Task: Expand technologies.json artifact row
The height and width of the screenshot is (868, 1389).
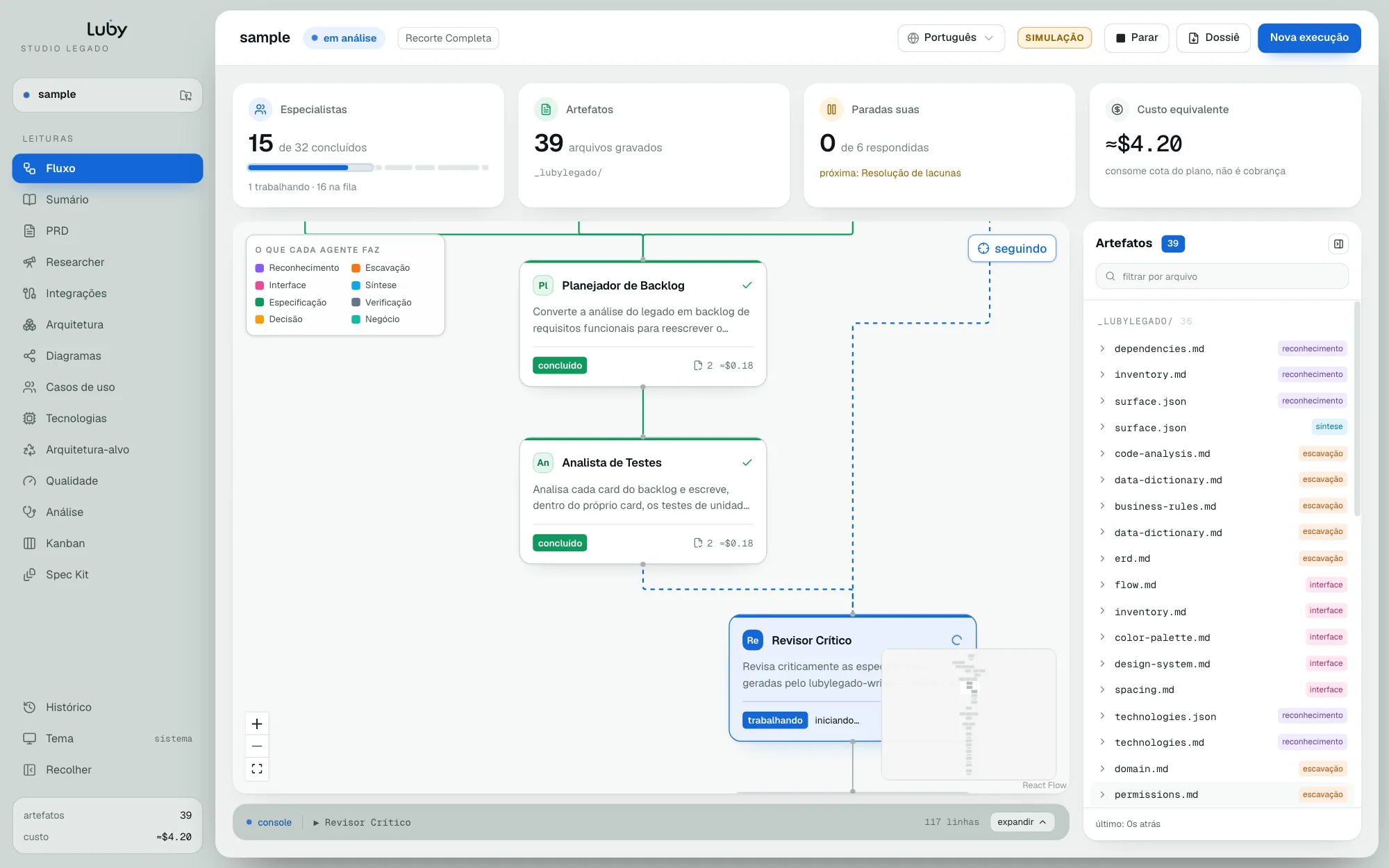Action: (1102, 716)
